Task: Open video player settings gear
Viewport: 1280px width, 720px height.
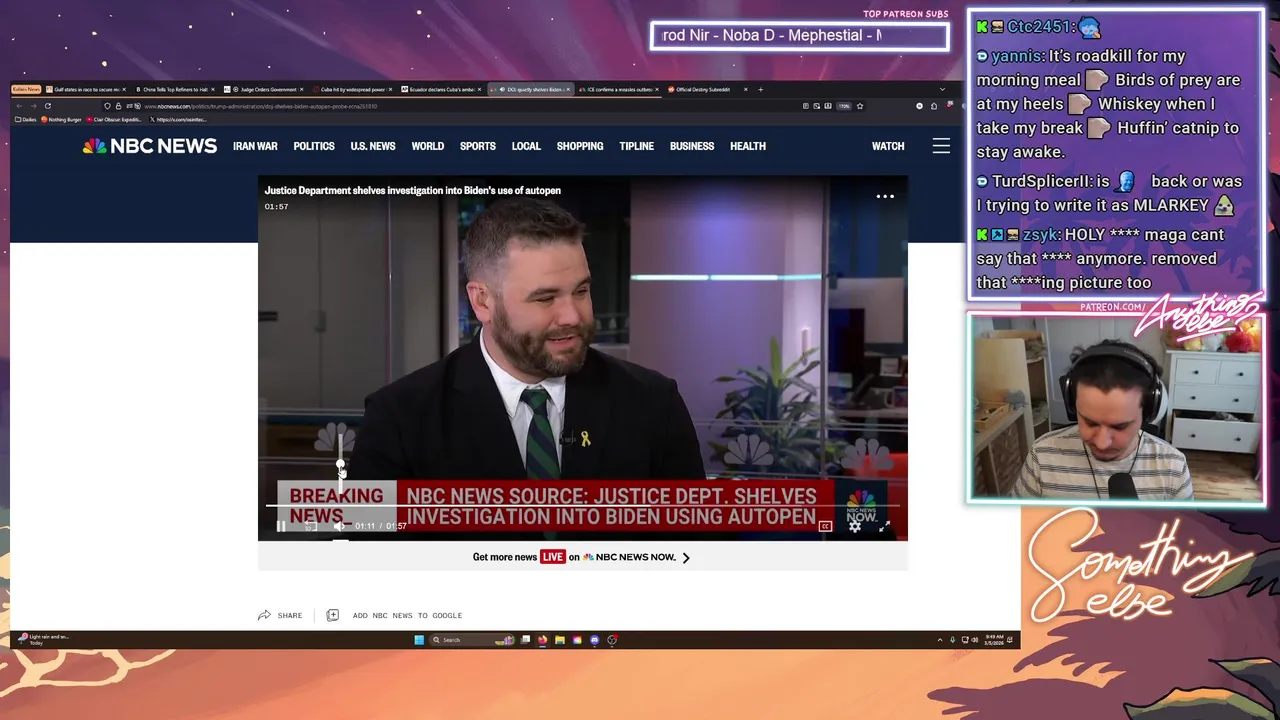Action: (855, 526)
